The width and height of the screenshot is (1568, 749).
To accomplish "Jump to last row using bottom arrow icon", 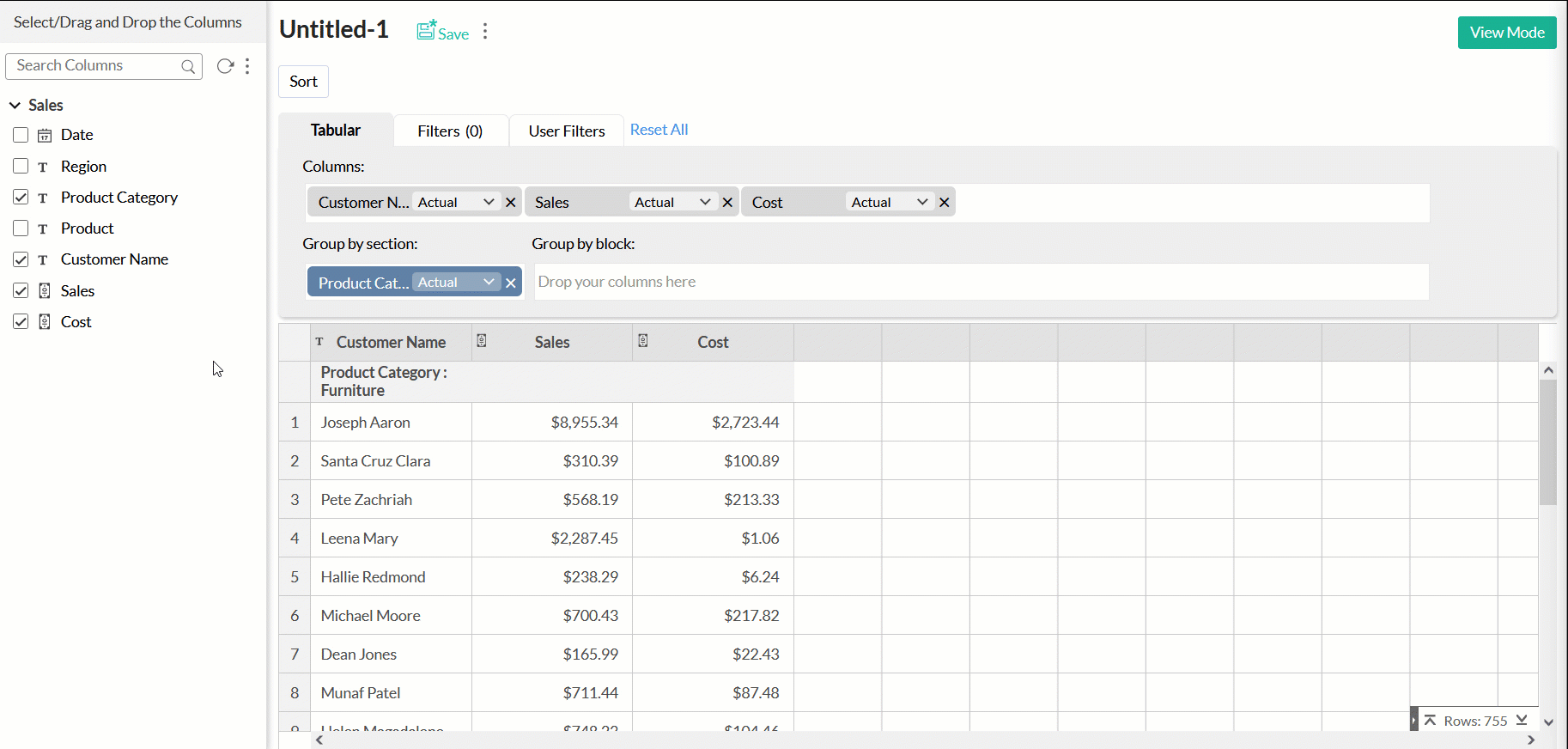I will point(1522,720).
